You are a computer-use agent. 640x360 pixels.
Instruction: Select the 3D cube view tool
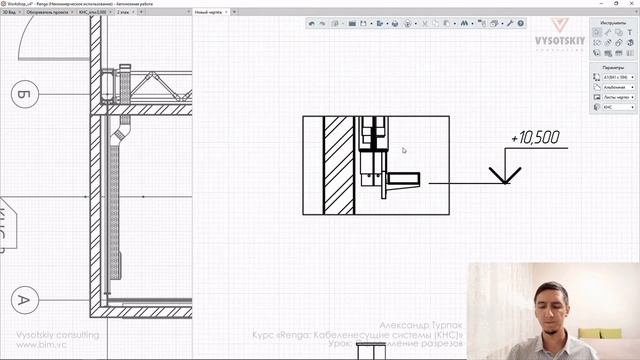click(x=630, y=42)
